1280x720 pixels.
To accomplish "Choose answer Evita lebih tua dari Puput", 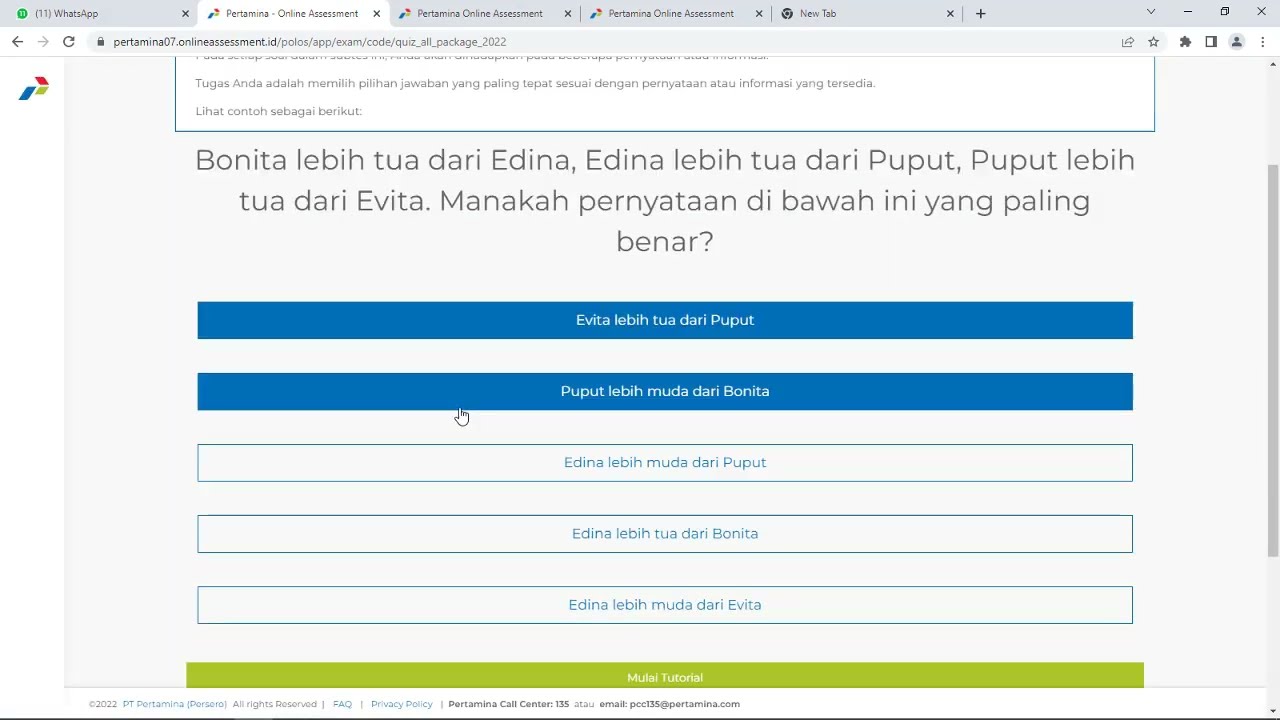I will click(665, 320).
